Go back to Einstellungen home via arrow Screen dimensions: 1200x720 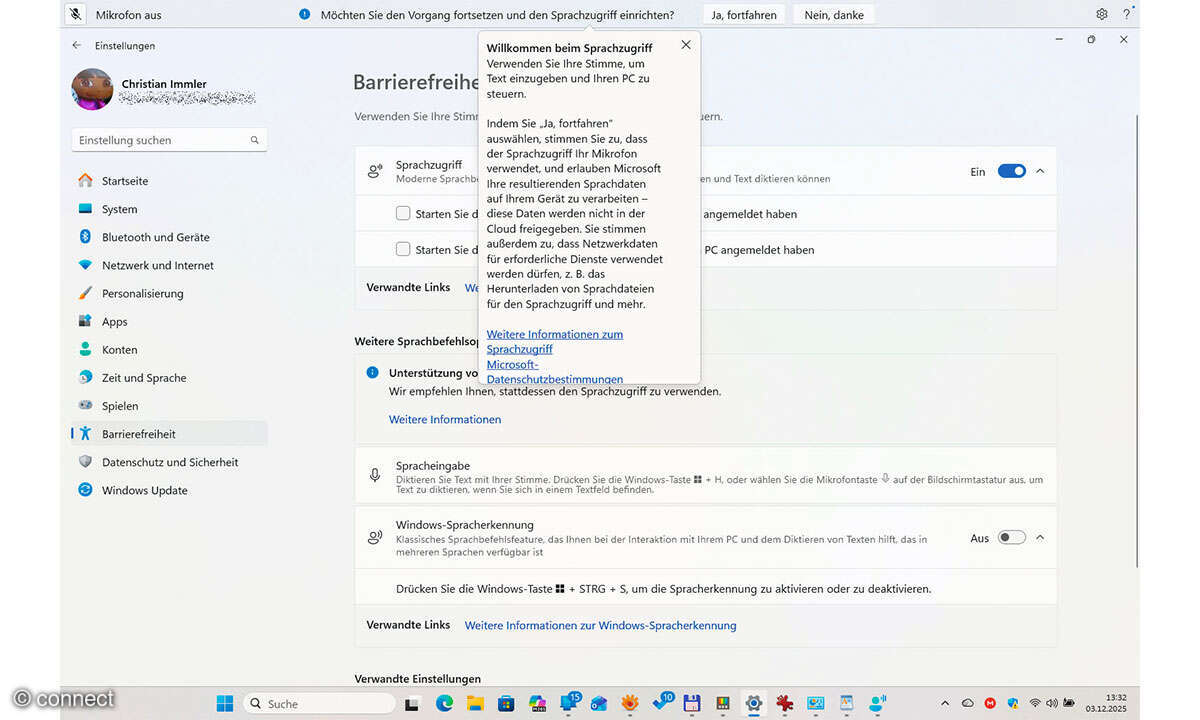[76, 45]
